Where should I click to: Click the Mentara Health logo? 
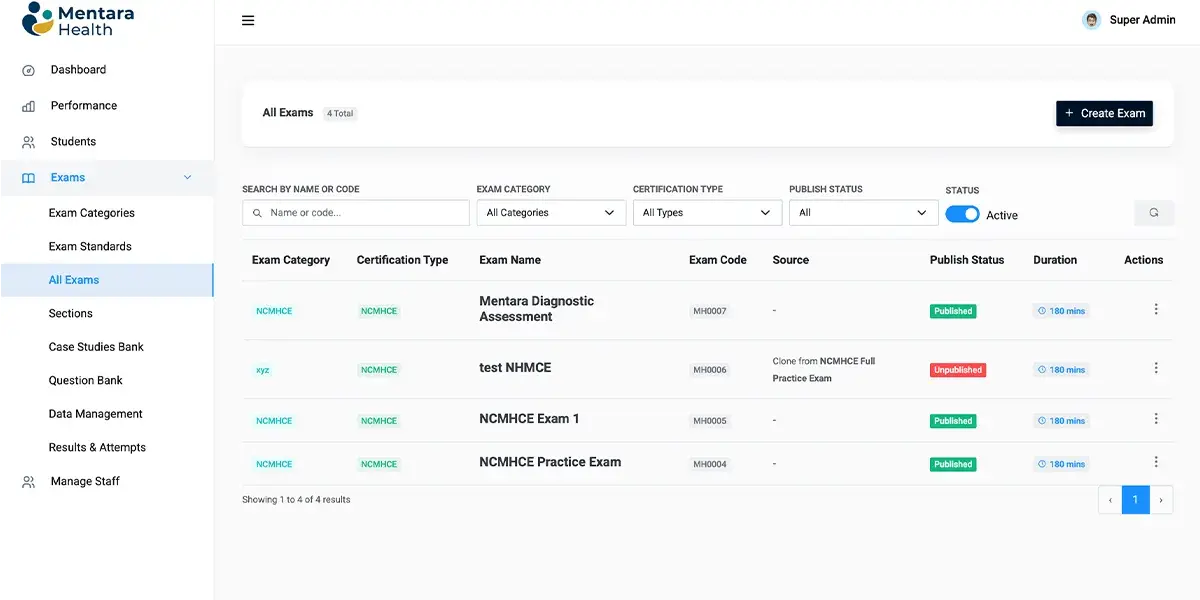78,20
